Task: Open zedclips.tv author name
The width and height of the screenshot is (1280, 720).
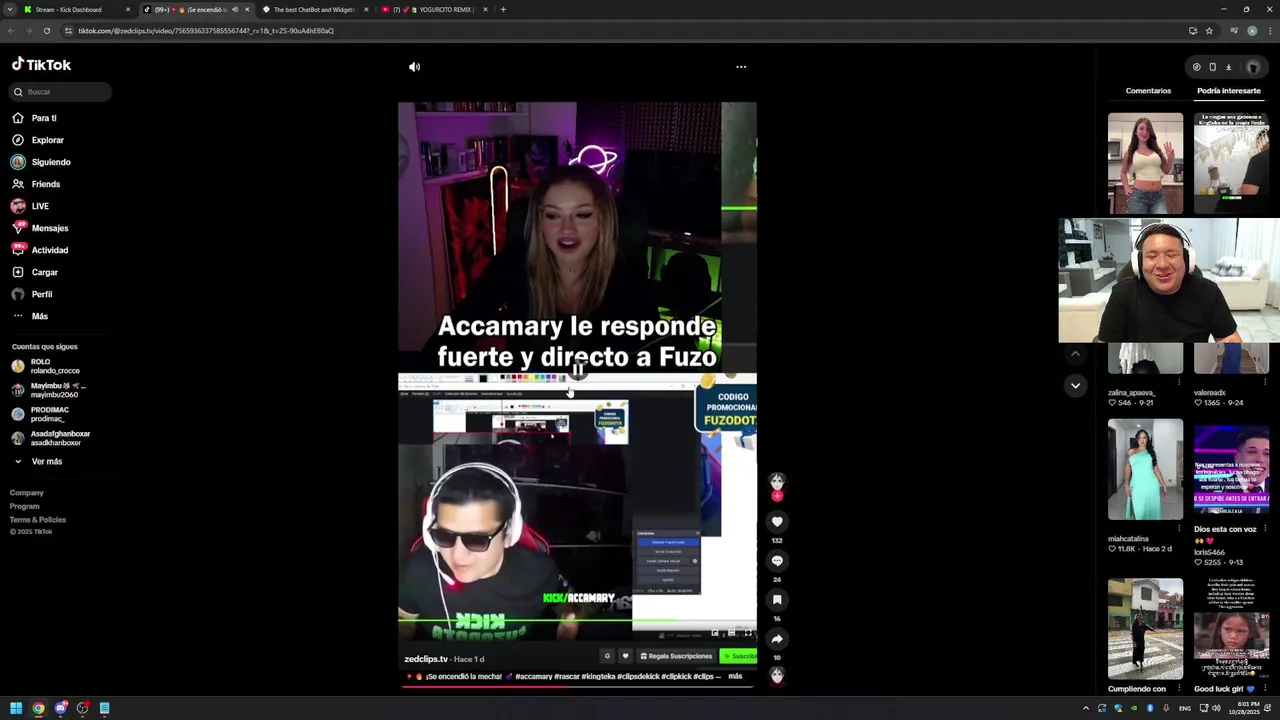Action: point(426,659)
